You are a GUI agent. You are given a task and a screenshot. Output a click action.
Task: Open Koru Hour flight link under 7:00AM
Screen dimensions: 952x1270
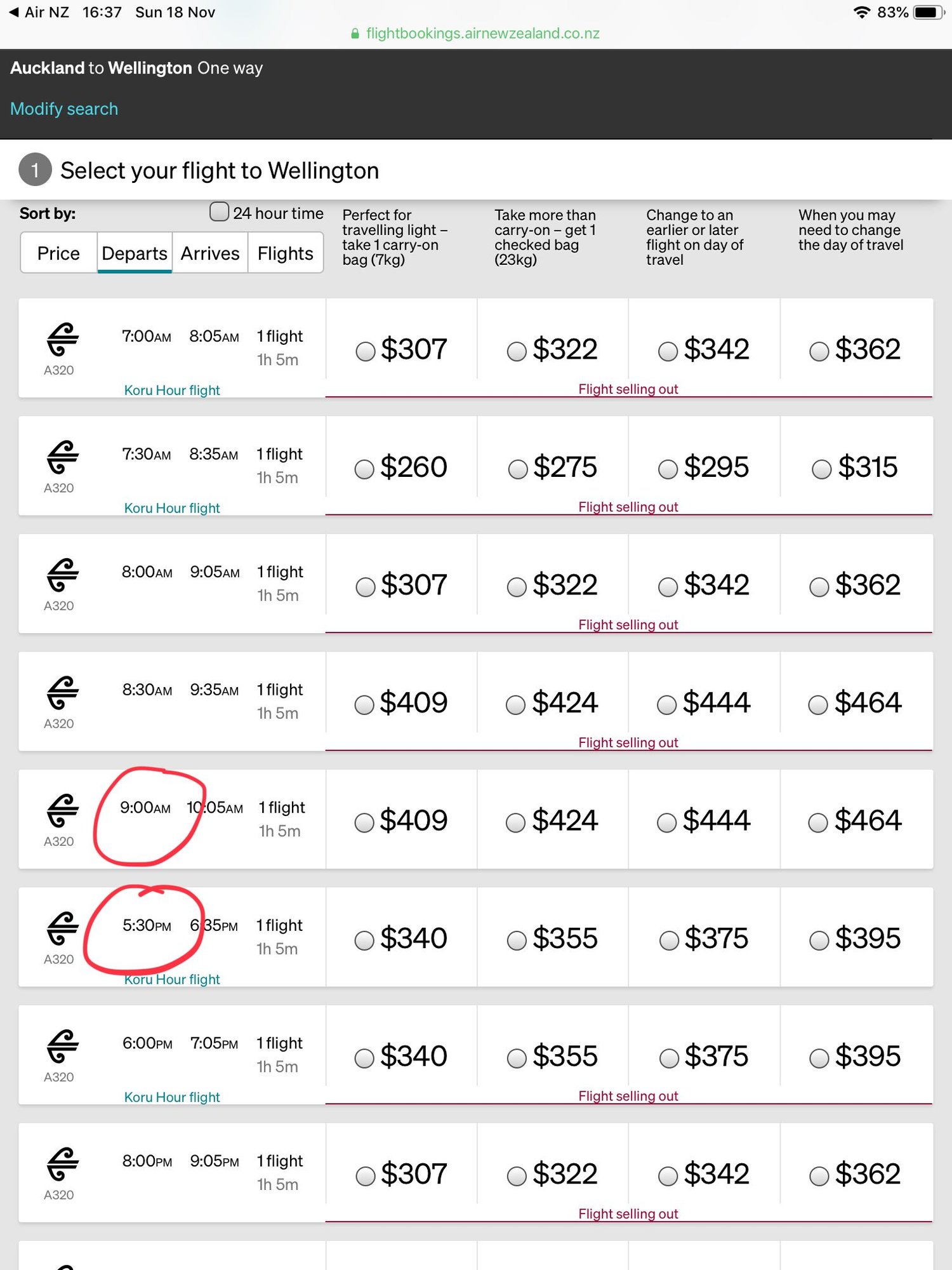pos(172,390)
